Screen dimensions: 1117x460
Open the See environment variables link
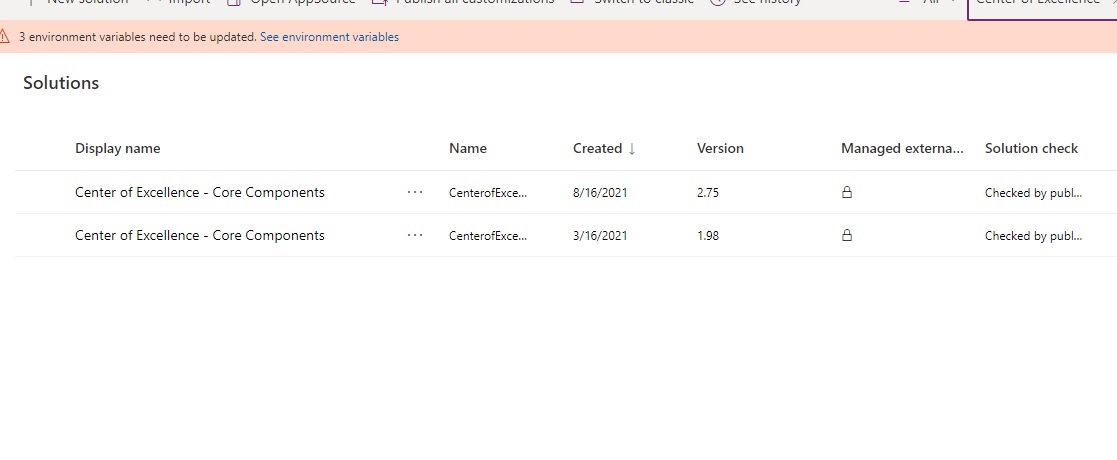click(x=329, y=37)
